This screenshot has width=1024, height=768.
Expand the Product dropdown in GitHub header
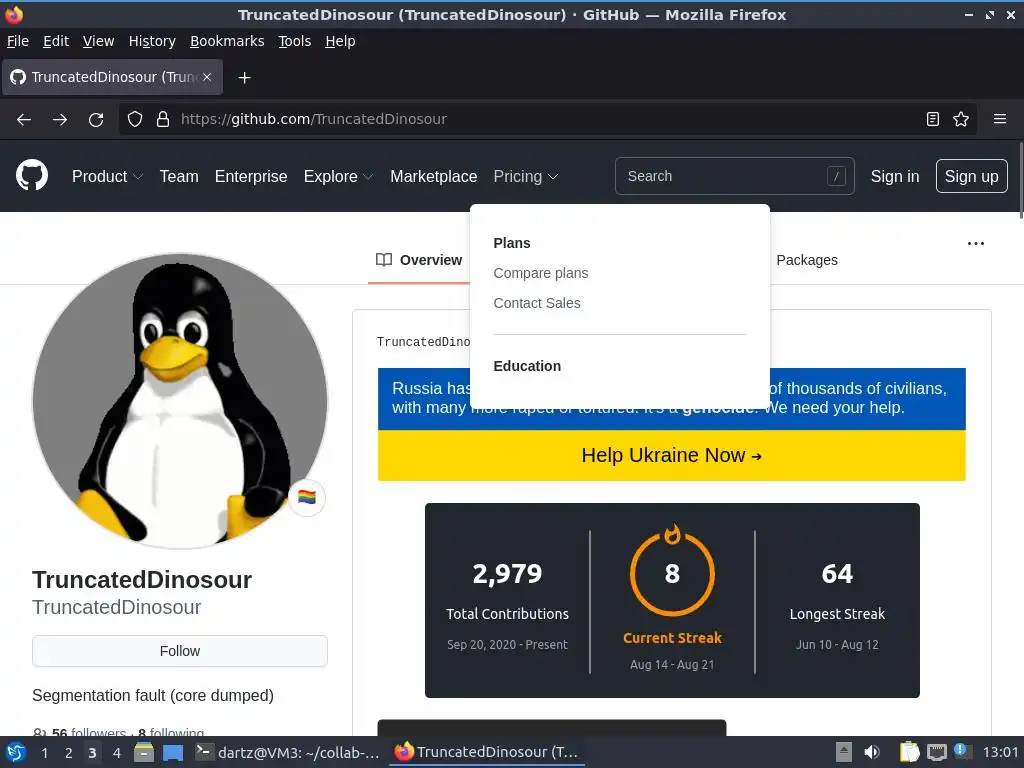pyautogui.click(x=107, y=176)
